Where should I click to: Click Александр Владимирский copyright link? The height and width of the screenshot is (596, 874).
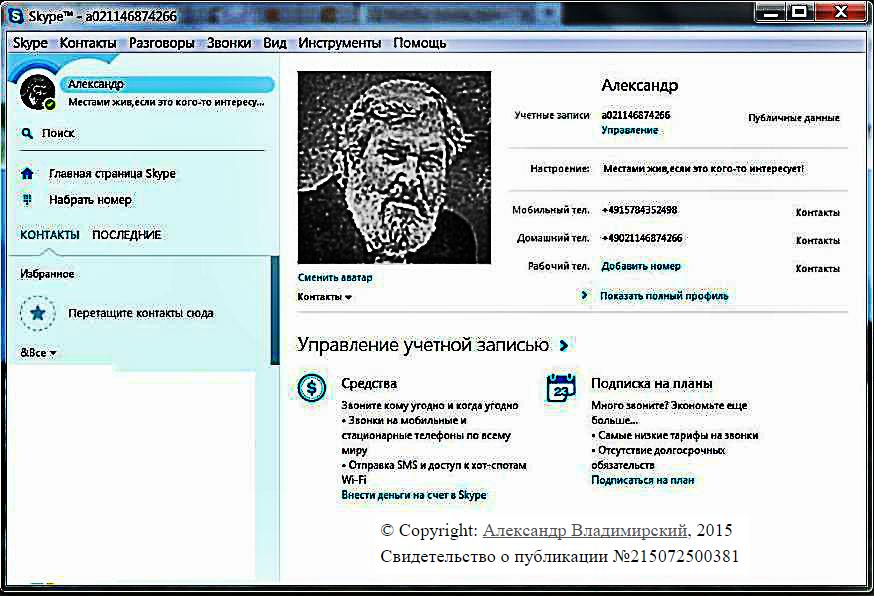tap(585, 530)
